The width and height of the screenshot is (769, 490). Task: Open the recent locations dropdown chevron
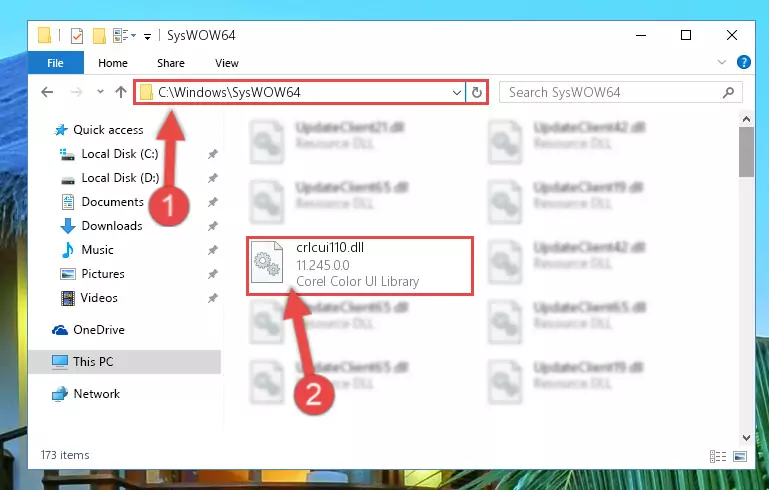(100, 92)
